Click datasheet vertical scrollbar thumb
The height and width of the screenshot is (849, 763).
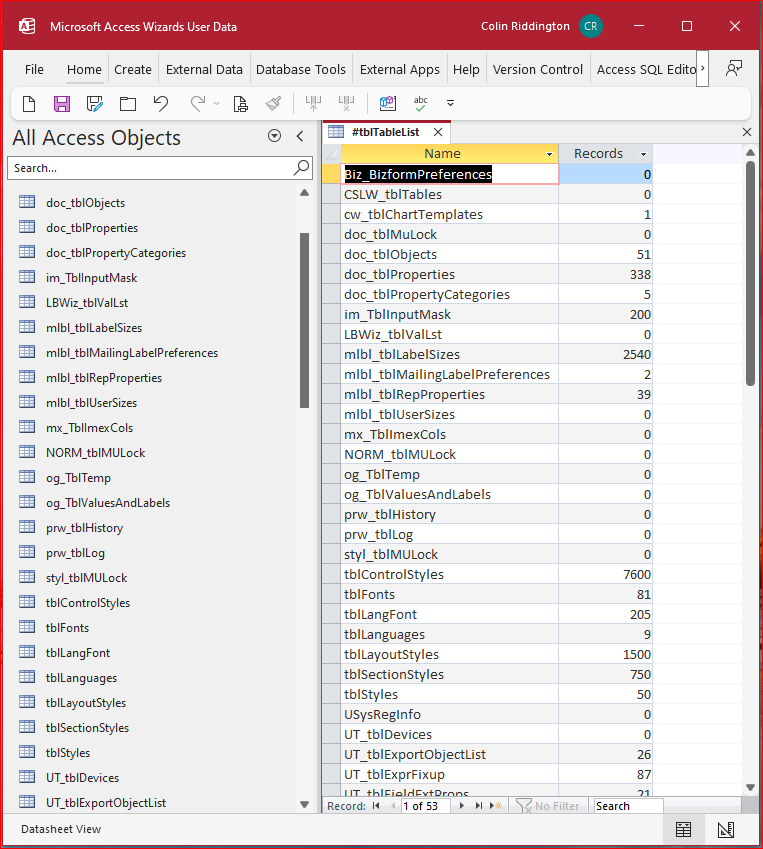tap(750, 273)
